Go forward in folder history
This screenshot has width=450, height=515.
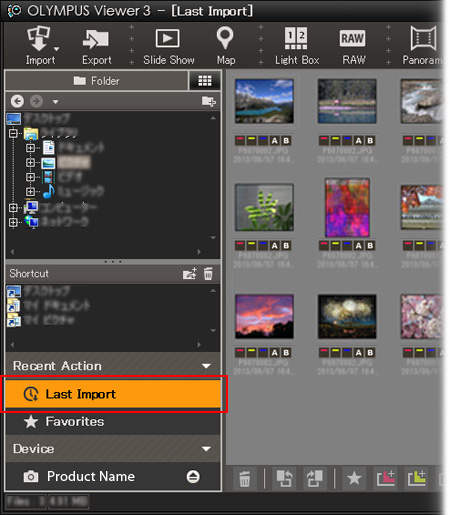point(36,101)
